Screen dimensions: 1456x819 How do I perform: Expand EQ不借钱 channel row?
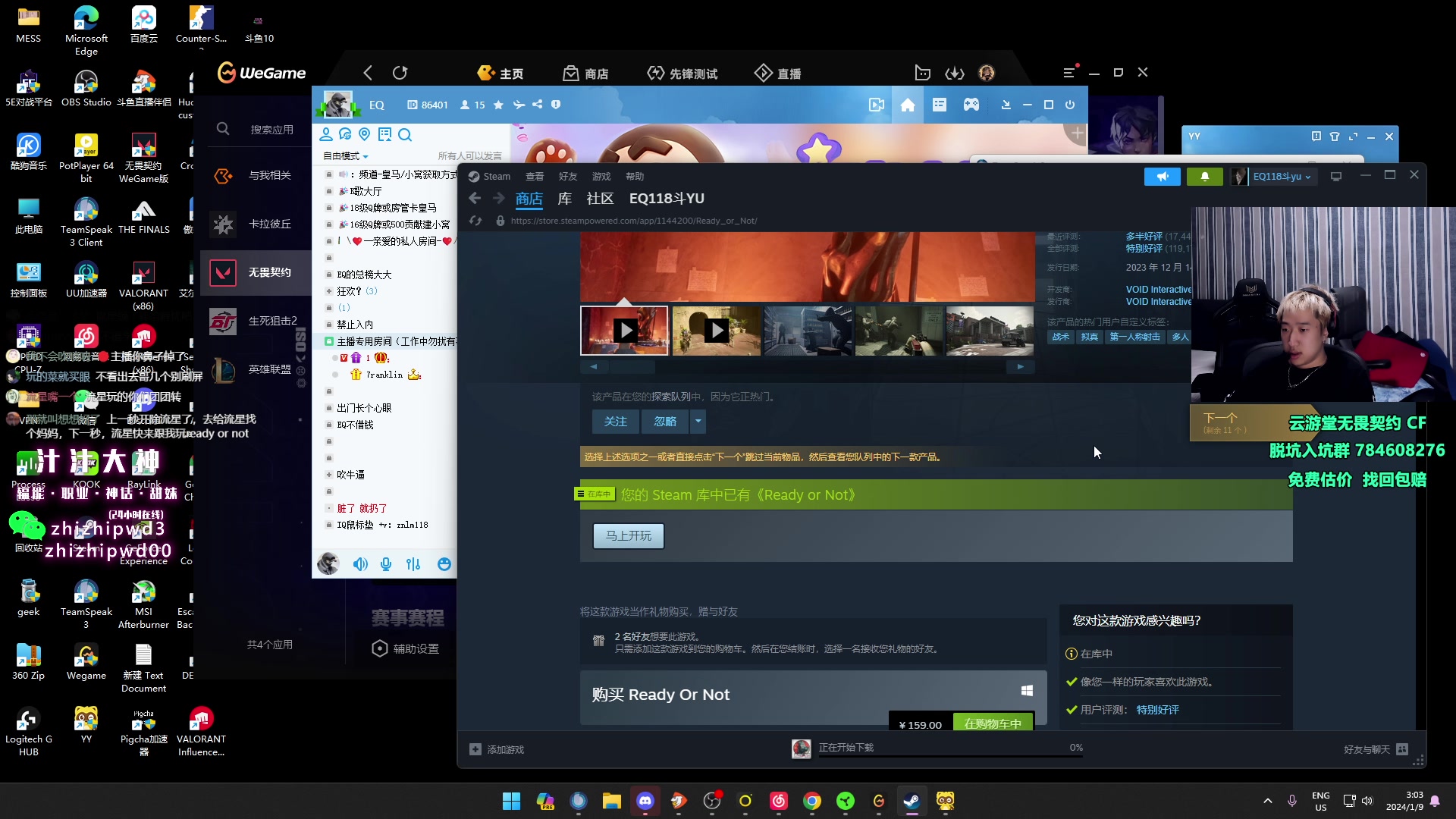pyautogui.click(x=329, y=425)
